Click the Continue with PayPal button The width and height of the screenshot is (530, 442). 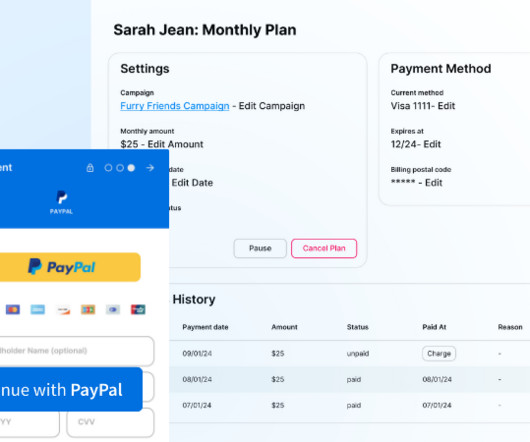coord(71,390)
